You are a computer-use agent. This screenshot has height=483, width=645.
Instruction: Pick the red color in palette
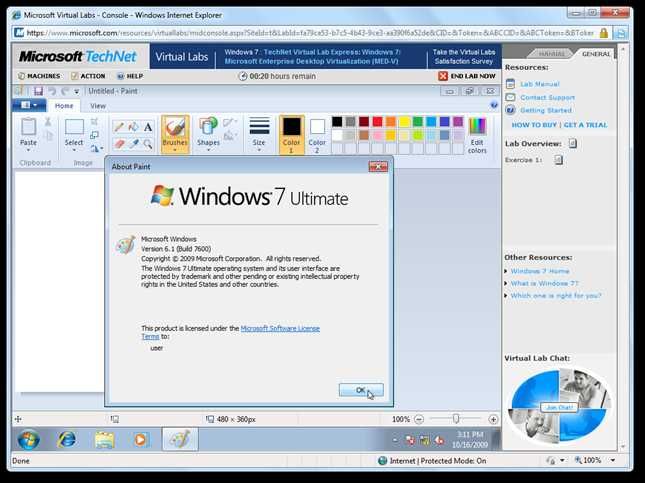coord(377,121)
